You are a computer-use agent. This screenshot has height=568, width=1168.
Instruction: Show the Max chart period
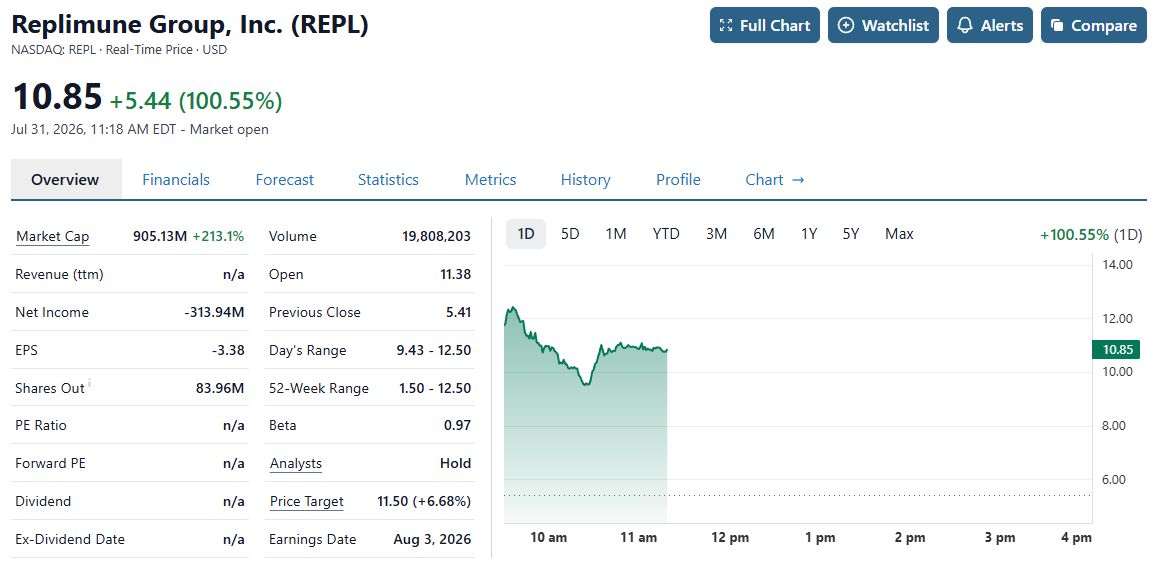coord(899,234)
